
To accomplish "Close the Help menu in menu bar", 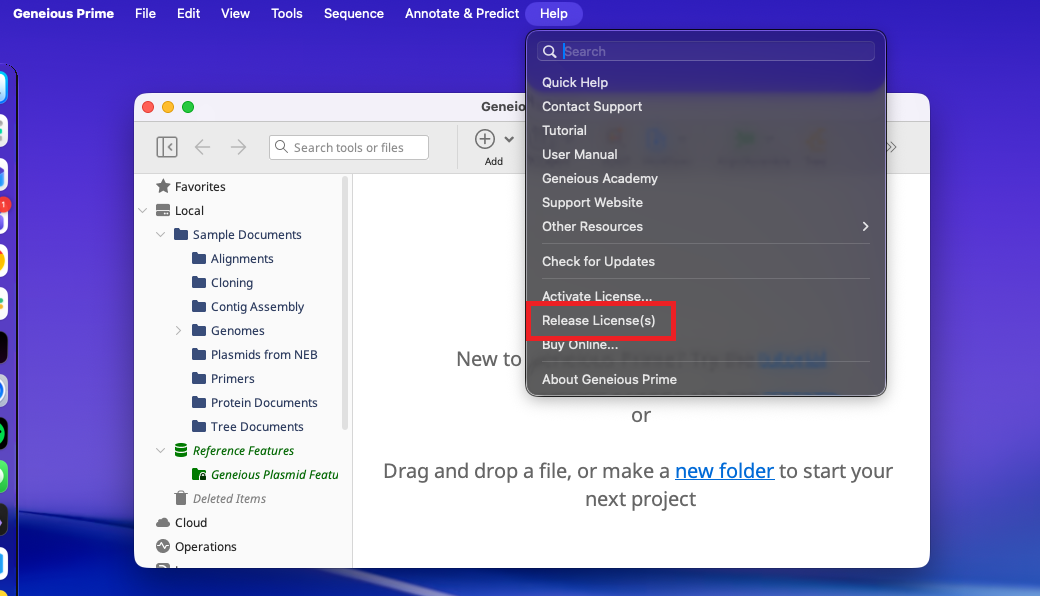I will (554, 13).
